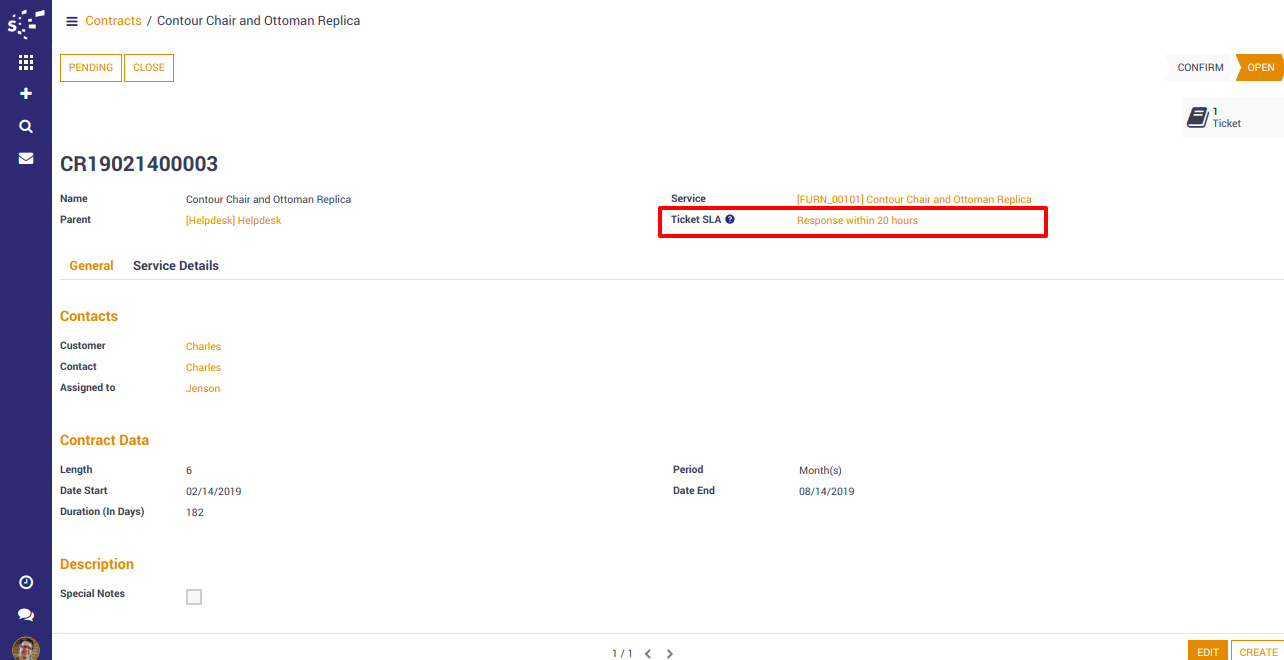The height and width of the screenshot is (660, 1284).
Task: Select the General tab
Action: pyautogui.click(x=91, y=266)
